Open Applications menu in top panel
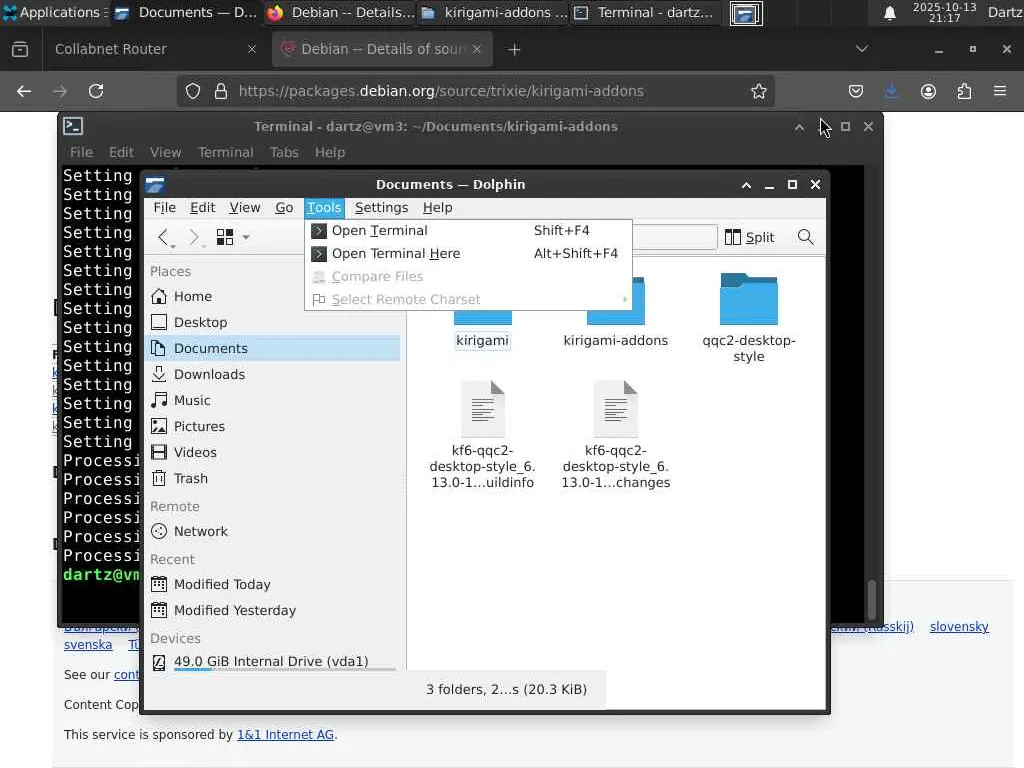1024x768 pixels. coord(55,12)
